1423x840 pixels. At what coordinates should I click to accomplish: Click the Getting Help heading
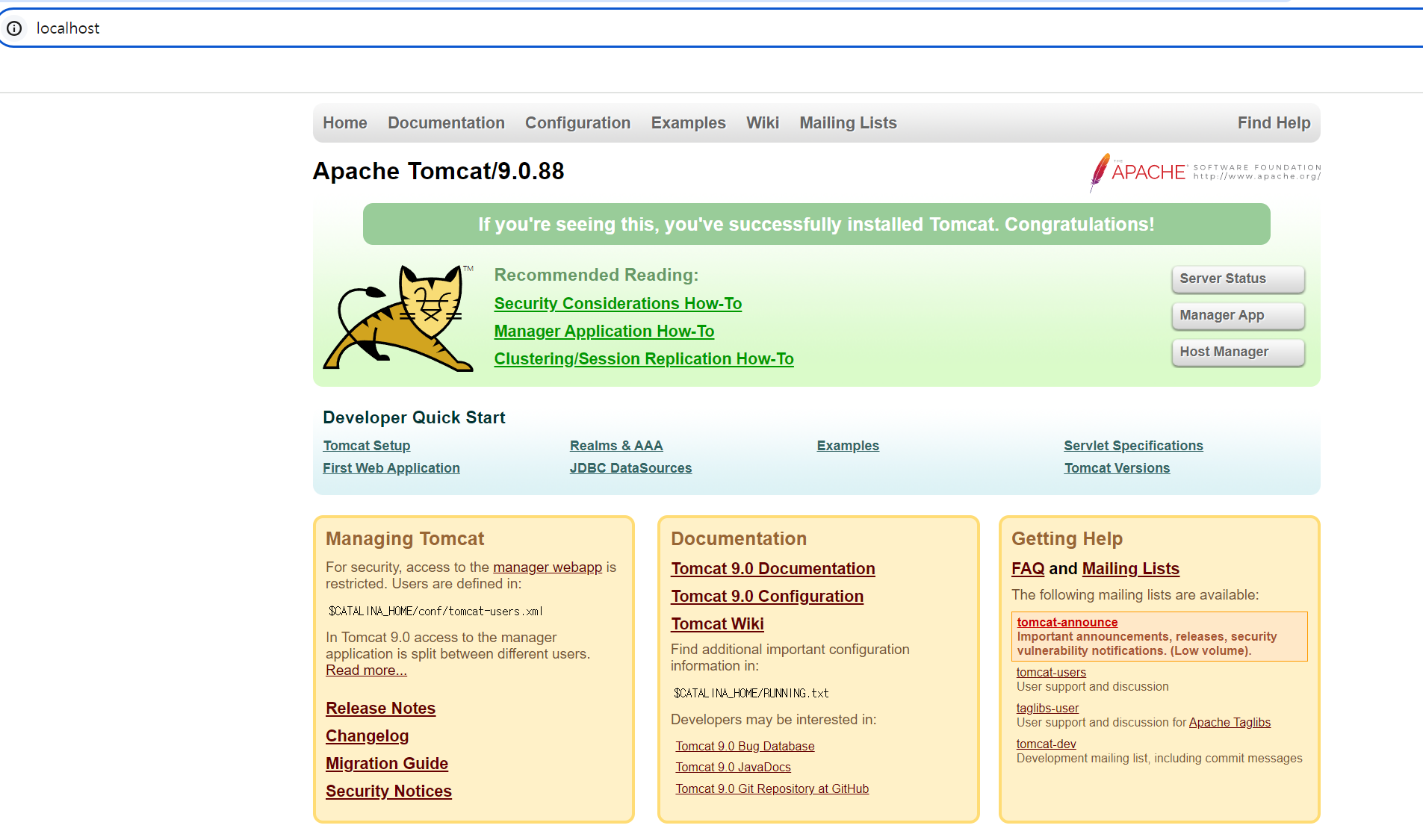[x=1067, y=539]
